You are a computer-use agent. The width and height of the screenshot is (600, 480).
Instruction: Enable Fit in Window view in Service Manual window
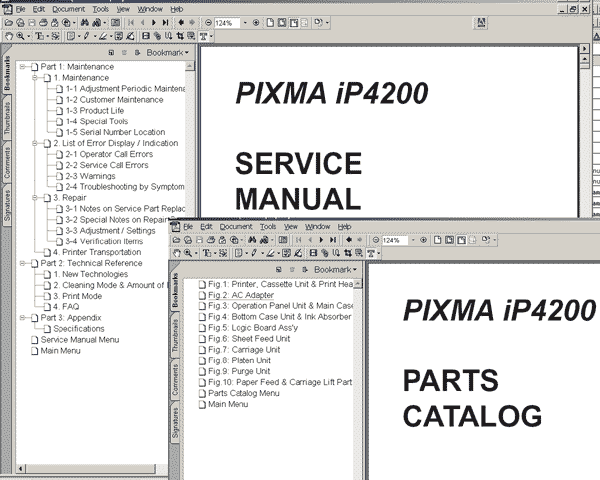[282, 23]
